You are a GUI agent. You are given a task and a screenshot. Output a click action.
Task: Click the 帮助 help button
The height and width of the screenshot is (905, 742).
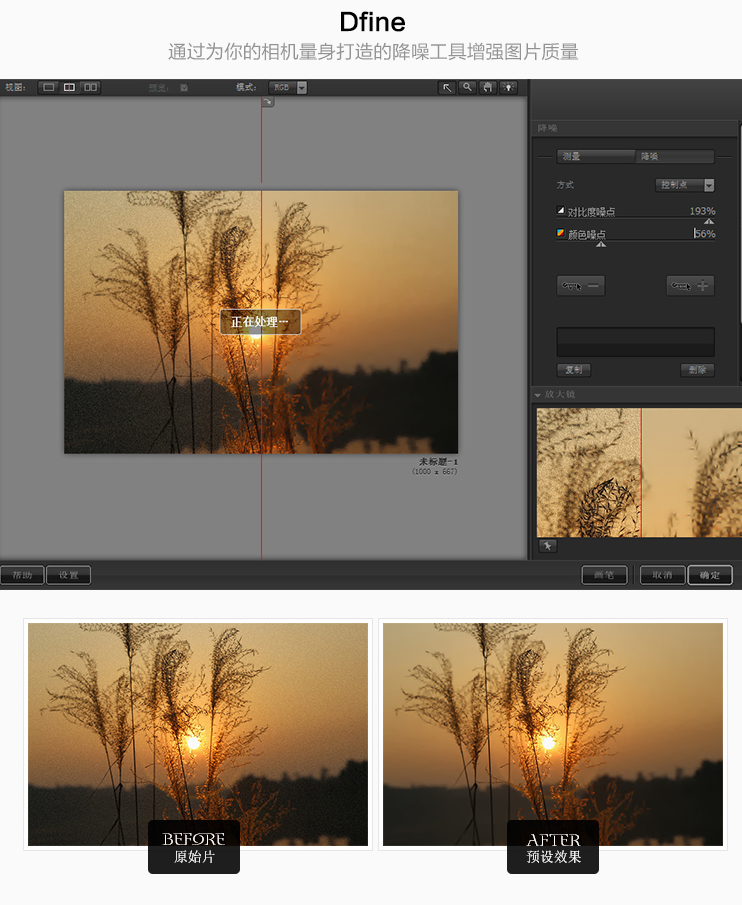point(22,575)
